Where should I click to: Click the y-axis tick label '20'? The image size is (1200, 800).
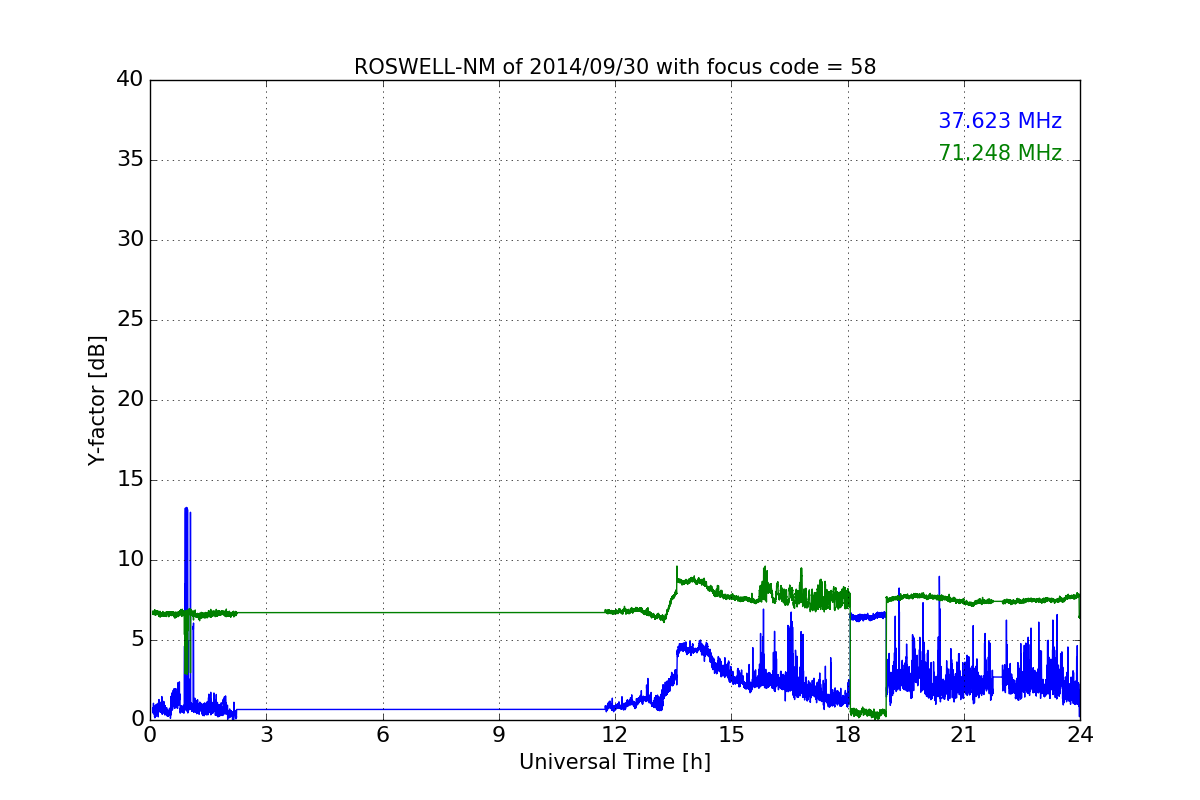pos(130,400)
